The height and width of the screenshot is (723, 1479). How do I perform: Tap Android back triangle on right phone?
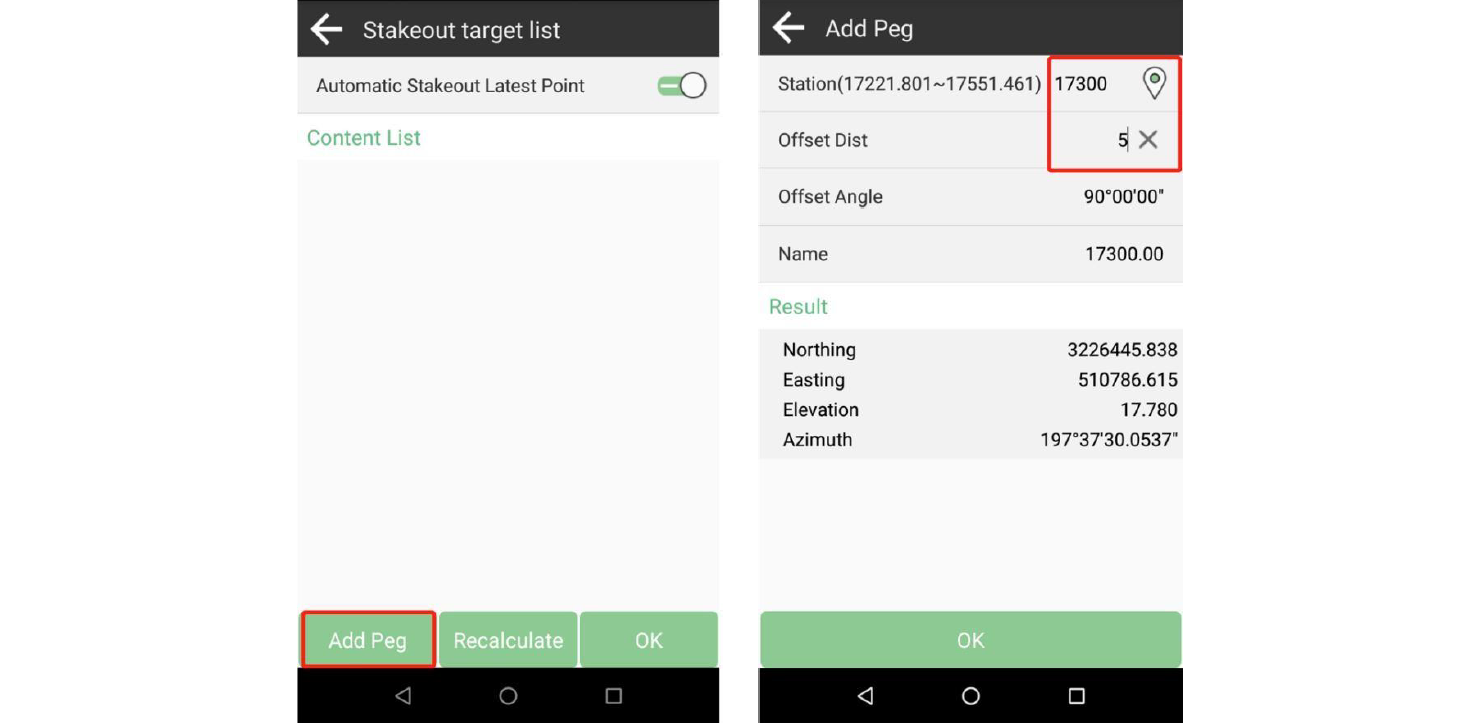(x=865, y=696)
